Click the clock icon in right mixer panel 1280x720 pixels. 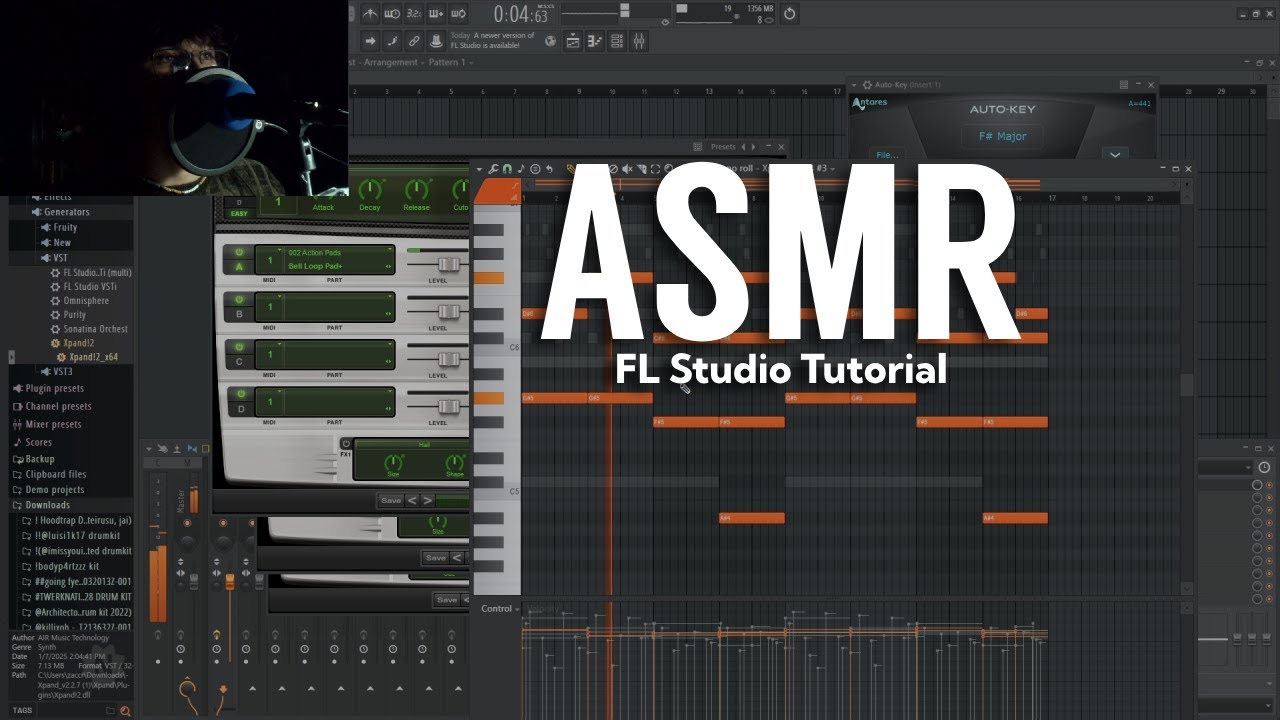[x=1264, y=467]
